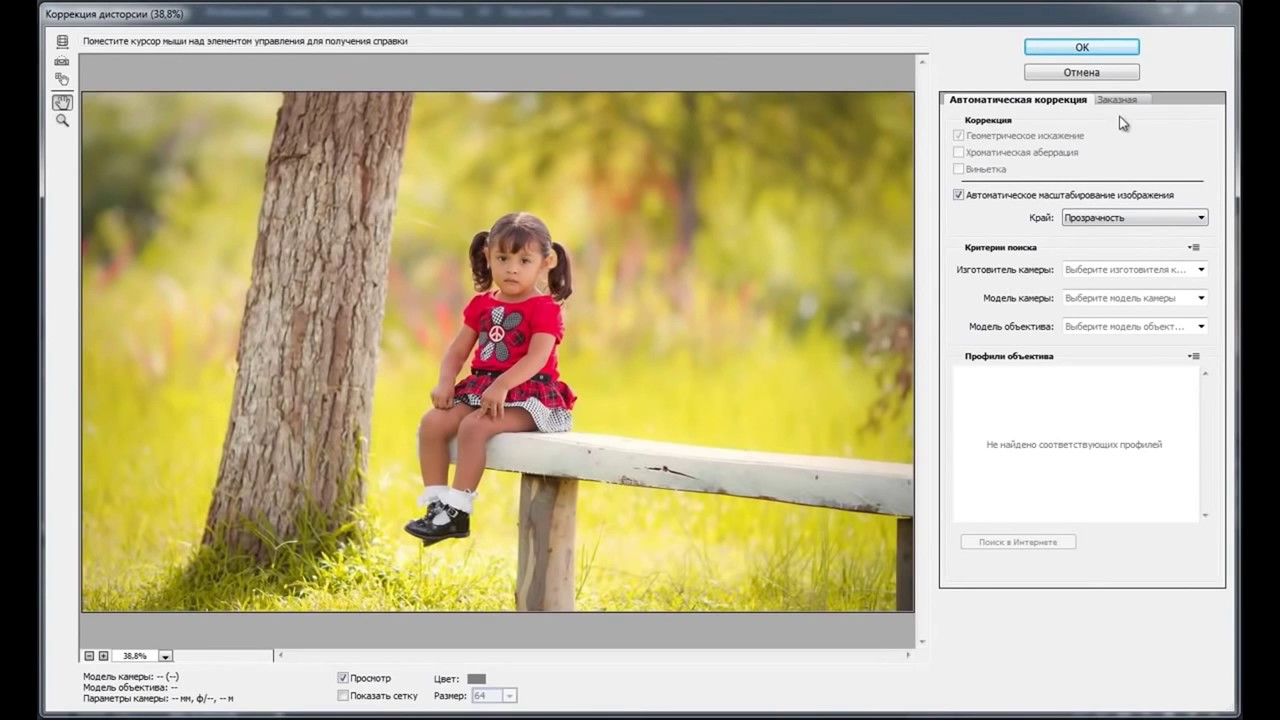This screenshot has height=720, width=1280.
Task: Select the Zoom magnifier tool
Action: coord(62,121)
